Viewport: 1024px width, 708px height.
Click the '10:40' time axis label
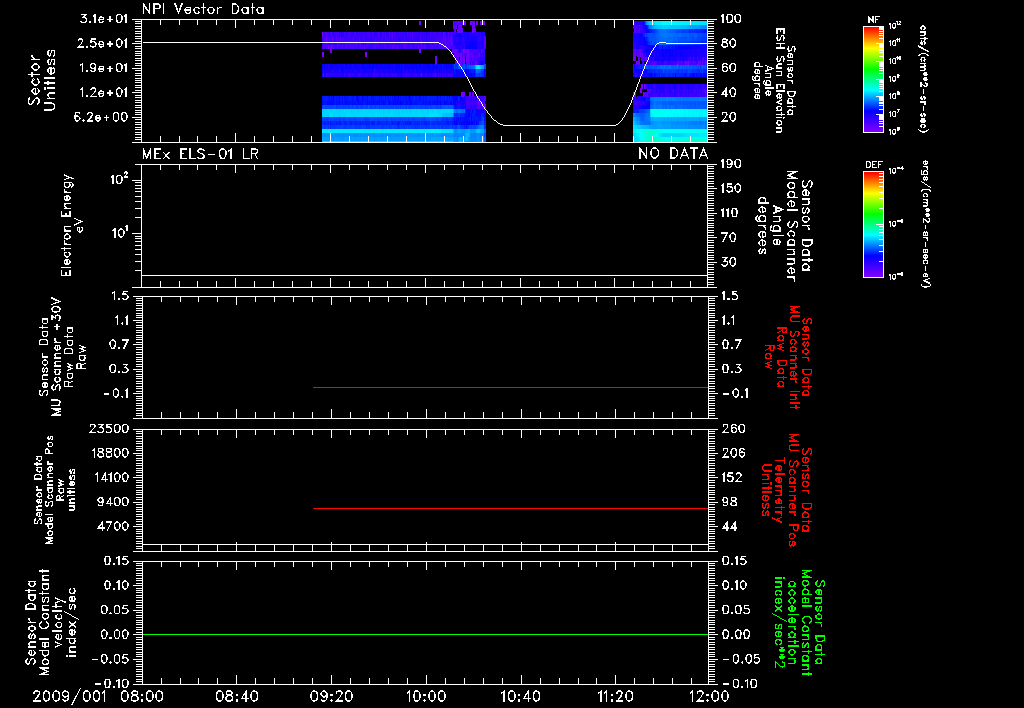pyautogui.click(x=520, y=696)
